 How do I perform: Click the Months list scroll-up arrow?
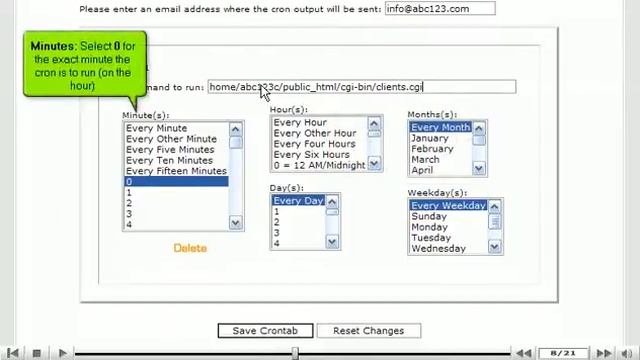pyautogui.click(x=479, y=129)
